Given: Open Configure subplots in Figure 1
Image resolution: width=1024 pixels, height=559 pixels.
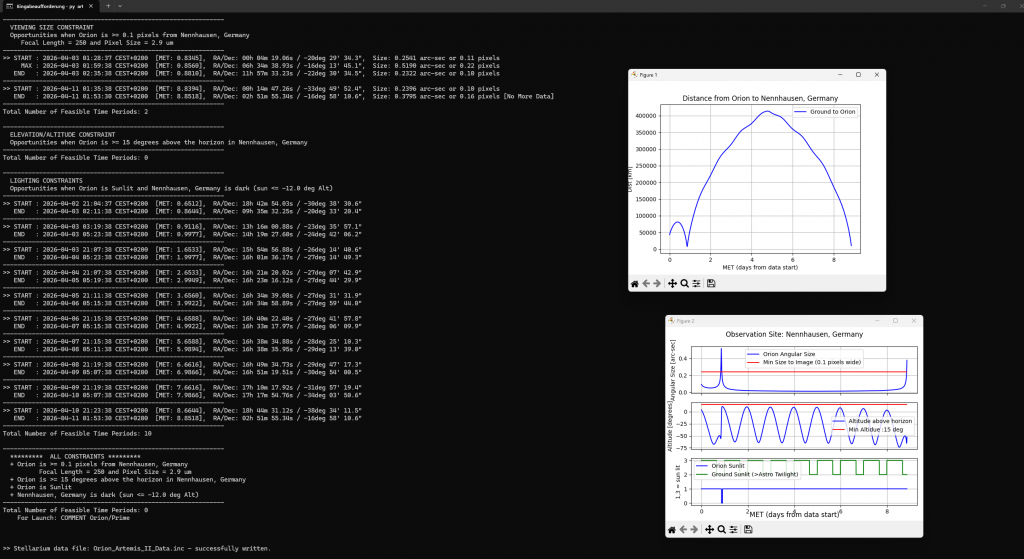Looking at the screenshot, I should 696,284.
